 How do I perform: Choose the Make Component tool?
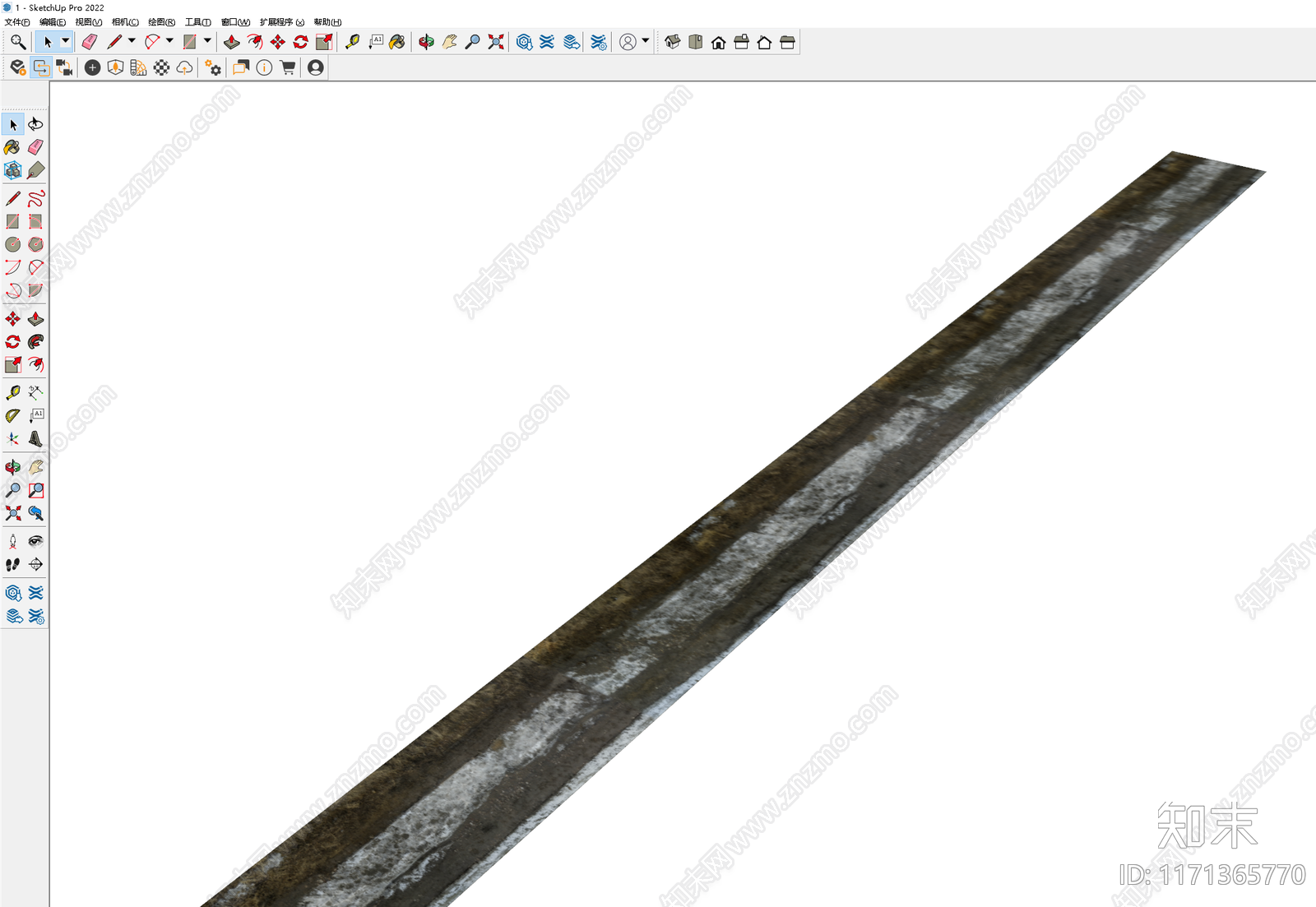tap(13, 170)
